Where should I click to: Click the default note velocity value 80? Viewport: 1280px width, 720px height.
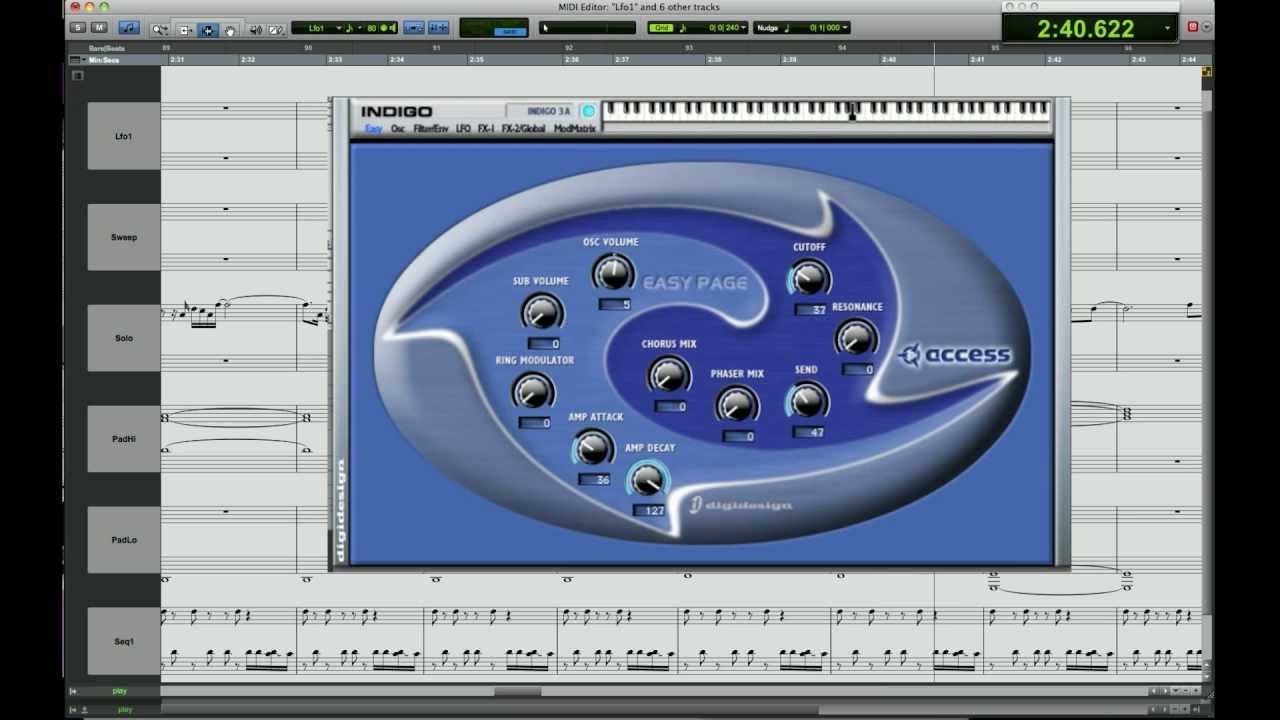tap(372, 28)
